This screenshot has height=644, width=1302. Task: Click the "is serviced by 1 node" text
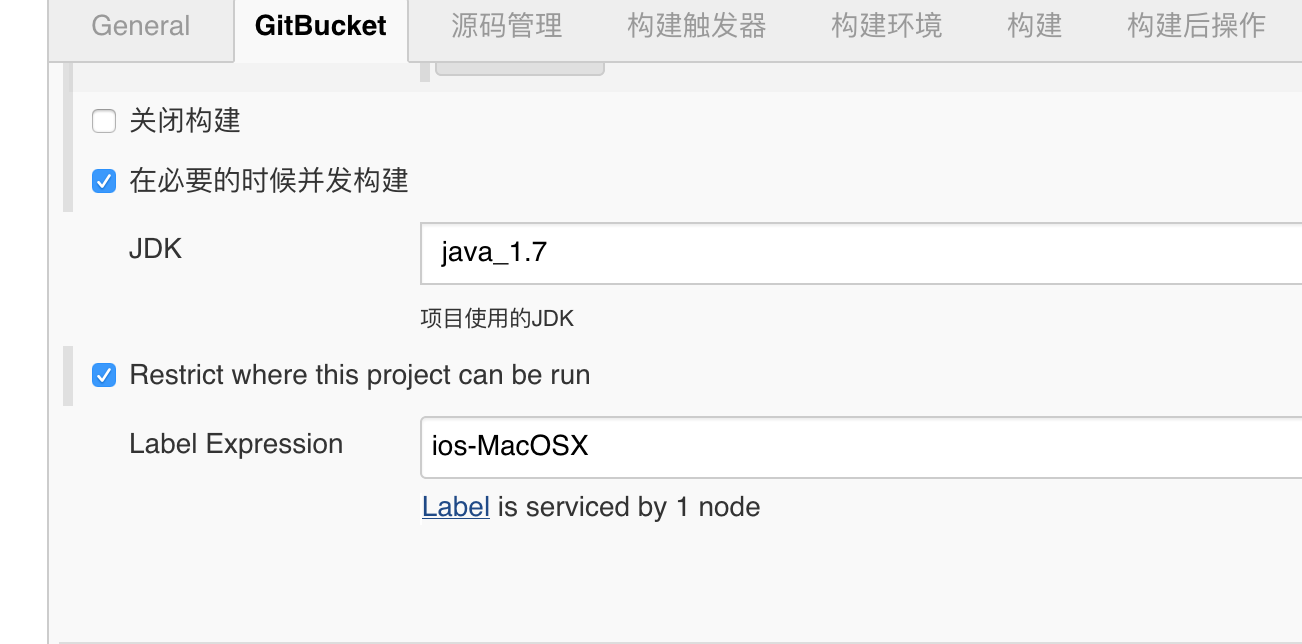(629, 507)
